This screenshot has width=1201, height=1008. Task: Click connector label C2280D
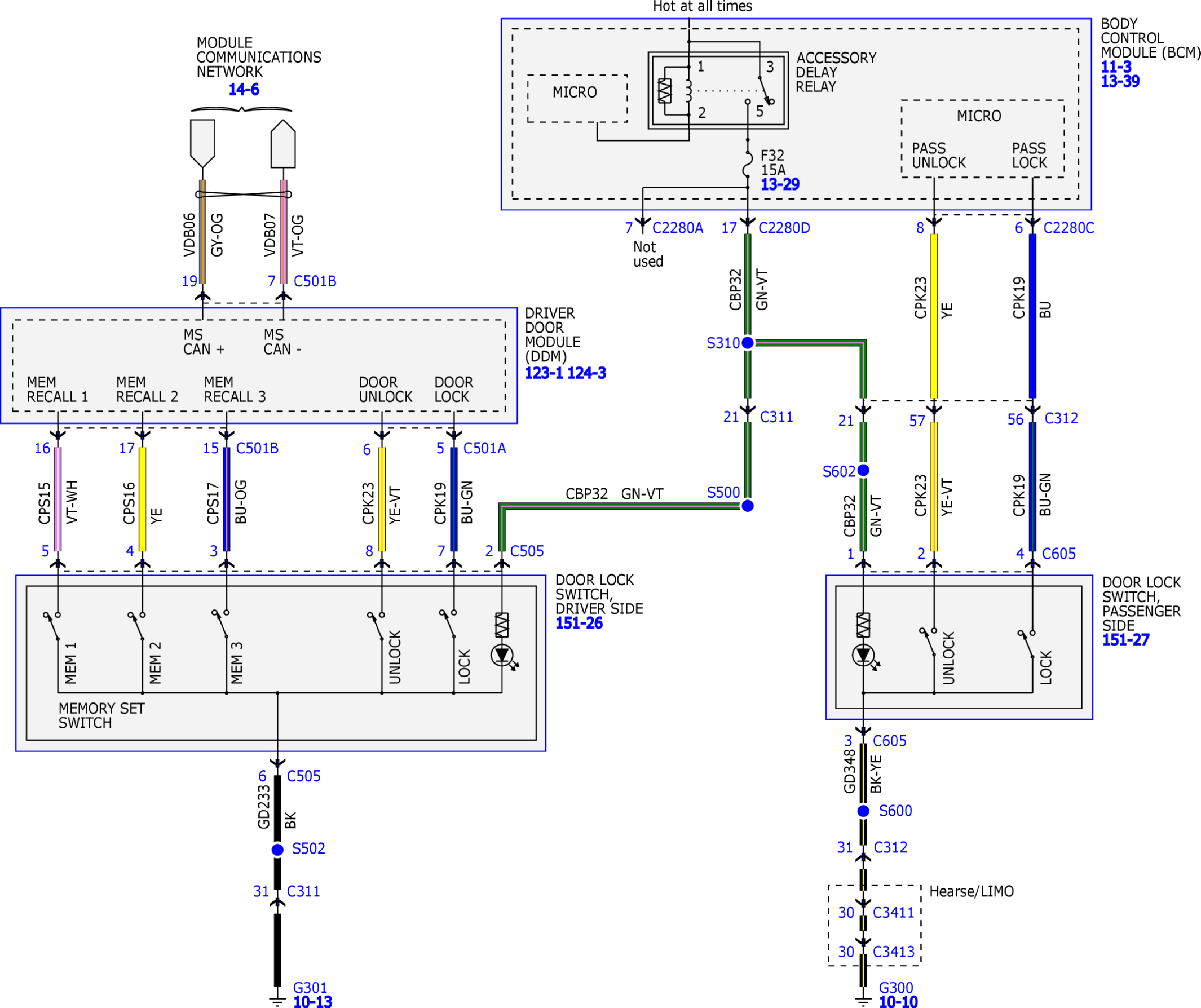coord(784,228)
